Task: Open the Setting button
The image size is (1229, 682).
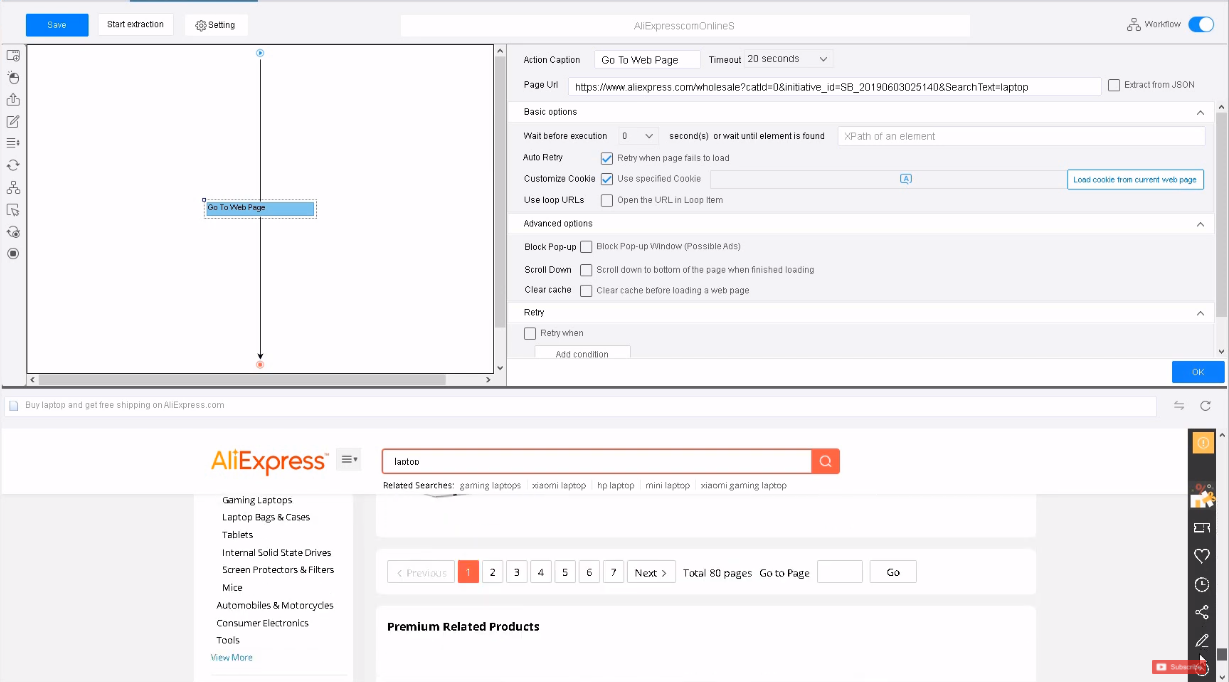Action: click(216, 25)
